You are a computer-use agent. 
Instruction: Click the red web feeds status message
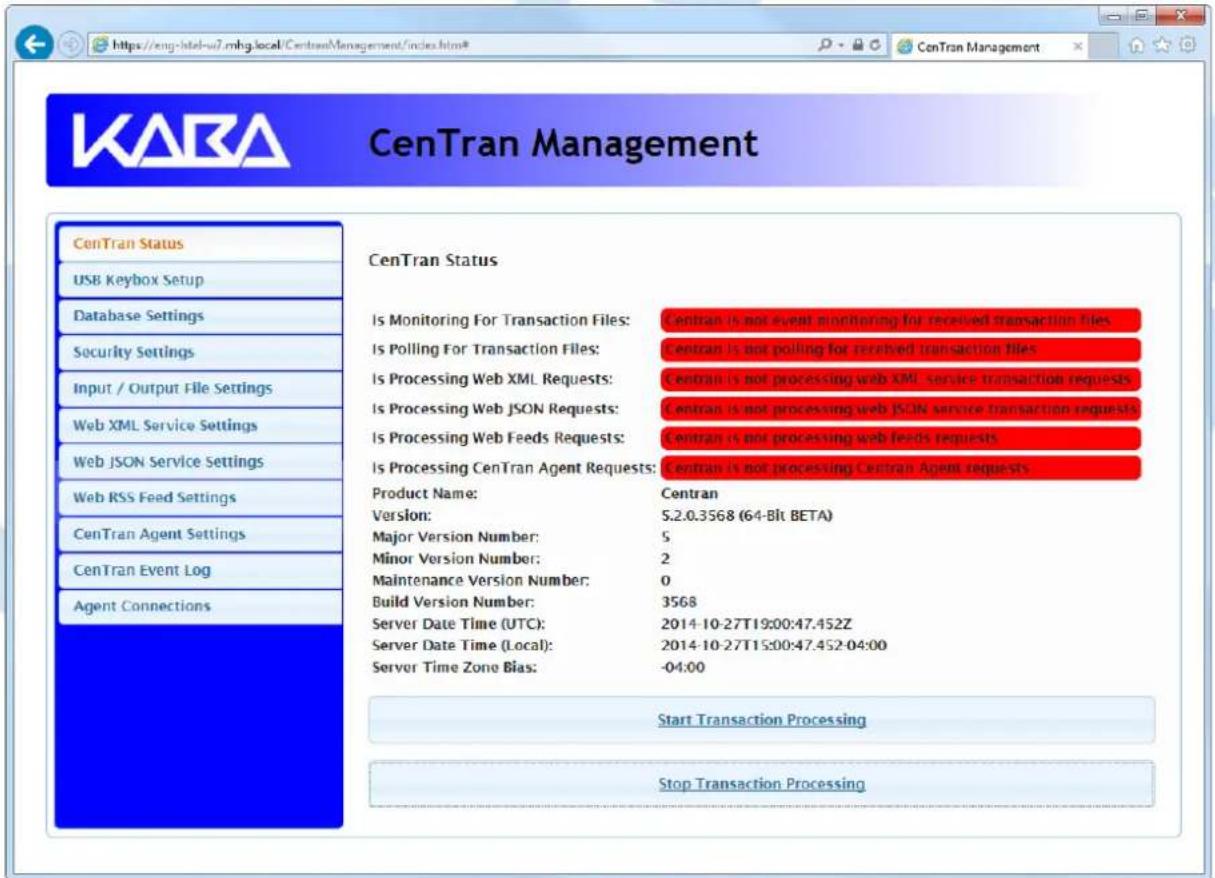click(900, 438)
